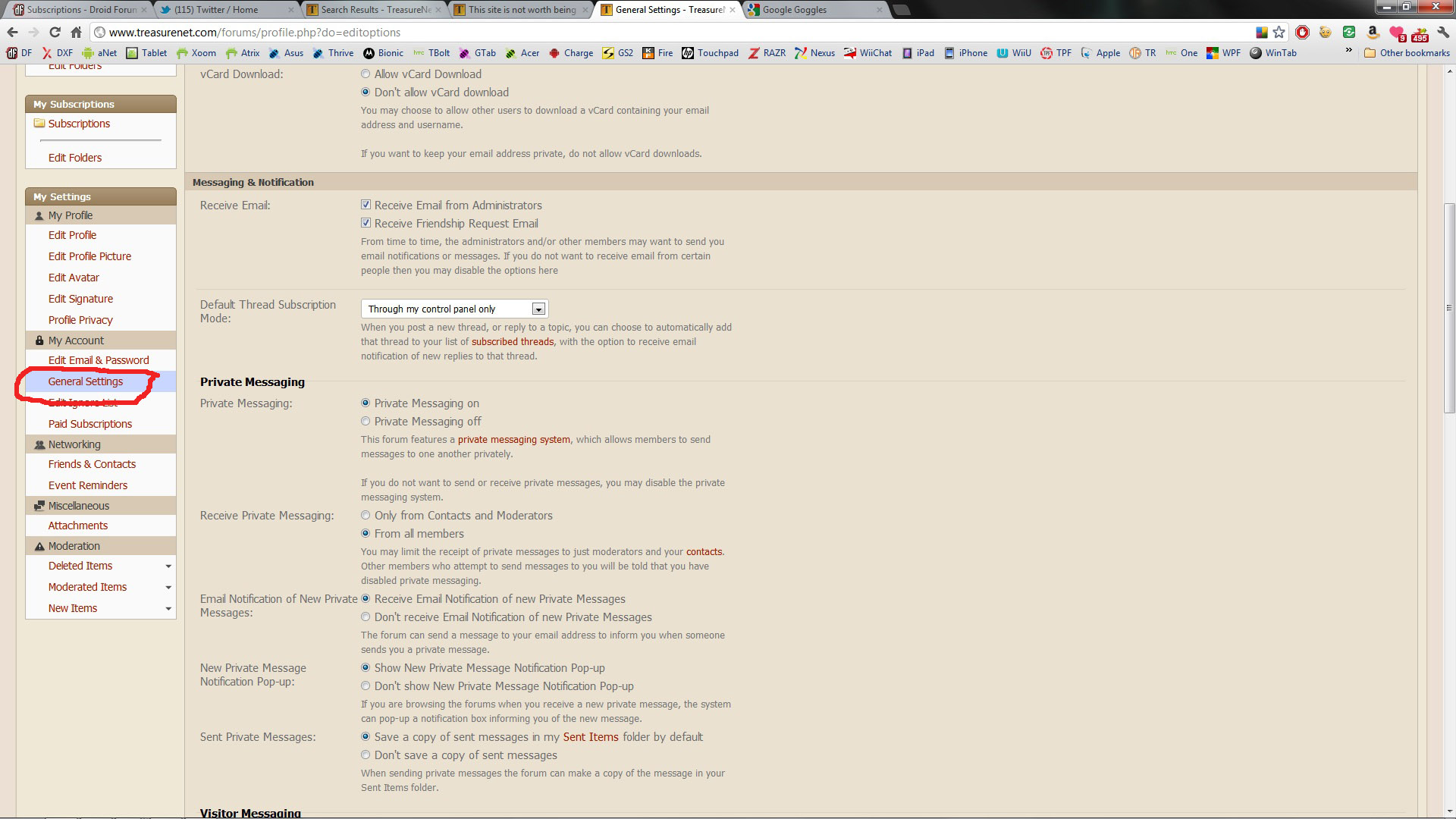This screenshot has width=1456, height=819.
Task: Bookmark the page with the star icon
Action: tap(1279, 33)
